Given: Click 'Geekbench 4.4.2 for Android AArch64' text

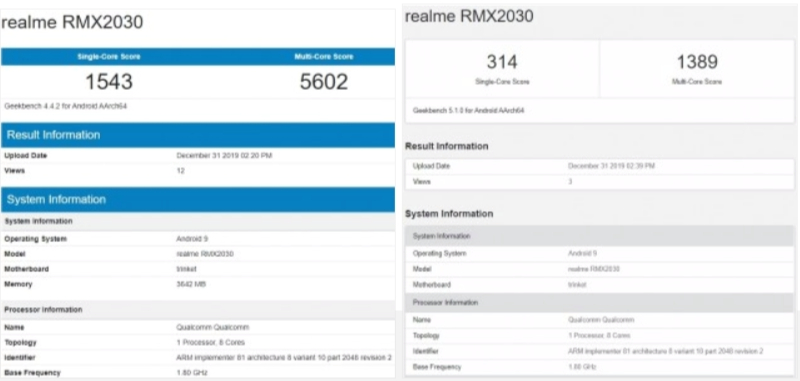Looking at the screenshot, I should (x=66, y=106).
